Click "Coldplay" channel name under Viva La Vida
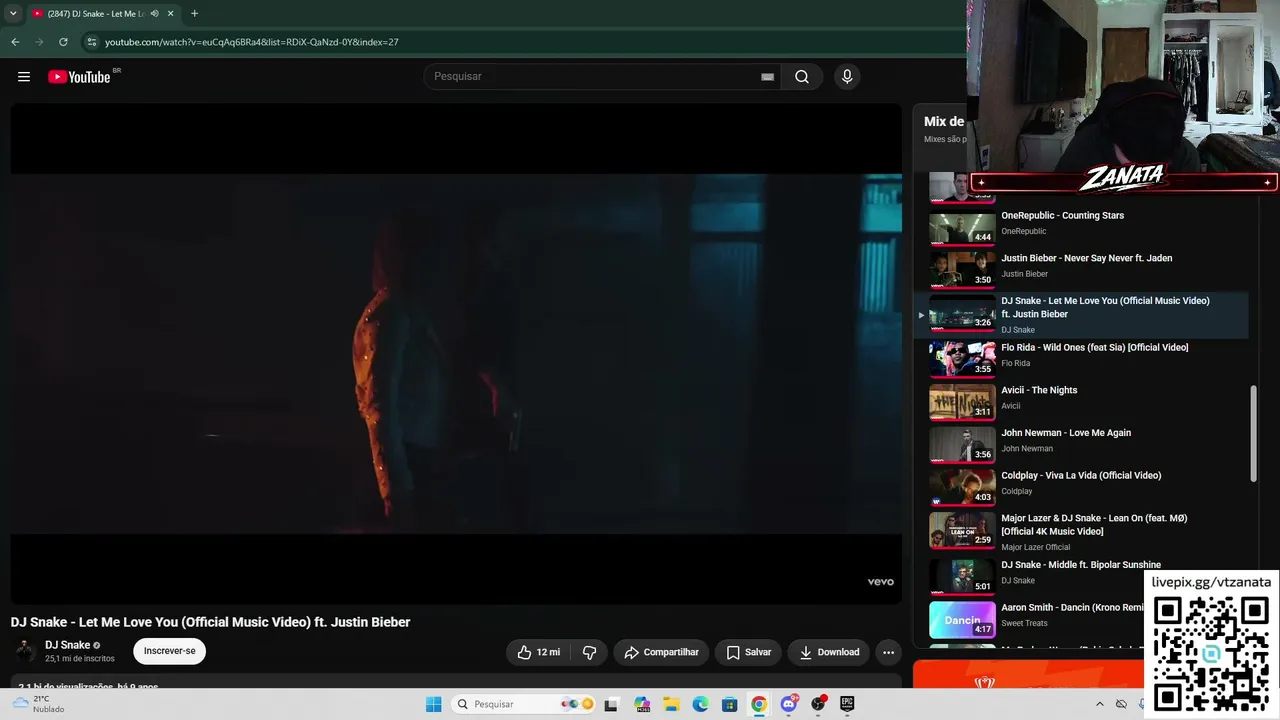1280x720 pixels. (x=1017, y=491)
